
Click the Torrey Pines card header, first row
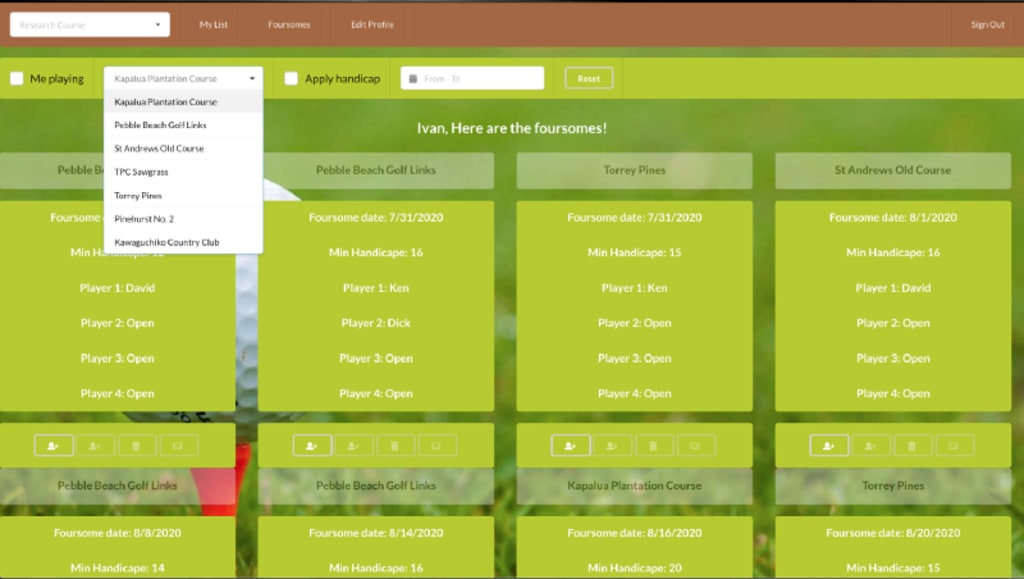(634, 170)
